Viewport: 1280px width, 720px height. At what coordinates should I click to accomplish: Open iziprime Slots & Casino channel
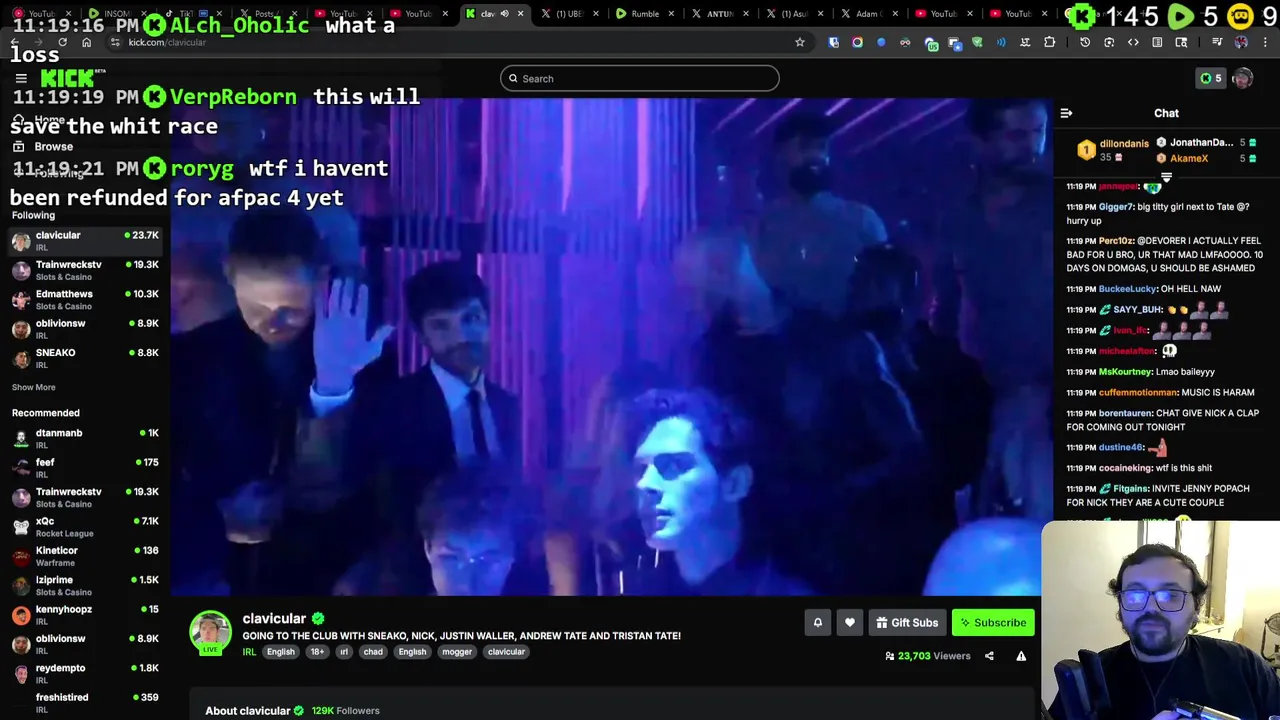[x=85, y=585]
